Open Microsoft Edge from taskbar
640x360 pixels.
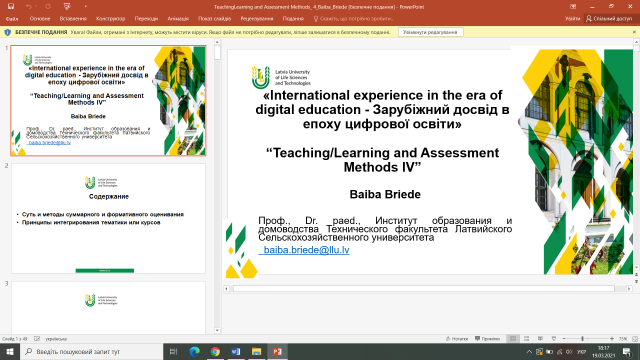[195, 351]
